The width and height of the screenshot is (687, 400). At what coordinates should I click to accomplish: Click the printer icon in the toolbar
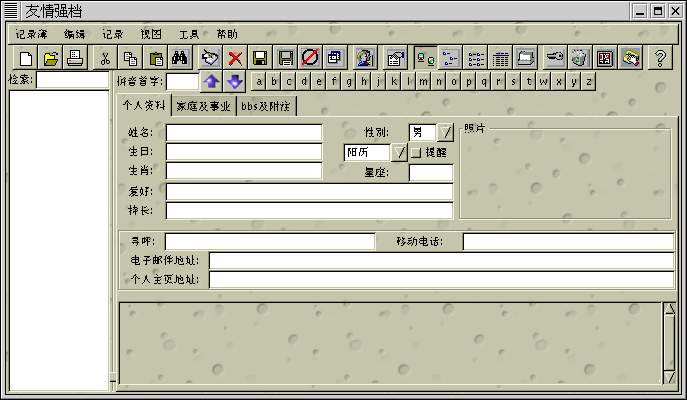pyautogui.click(x=75, y=58)
